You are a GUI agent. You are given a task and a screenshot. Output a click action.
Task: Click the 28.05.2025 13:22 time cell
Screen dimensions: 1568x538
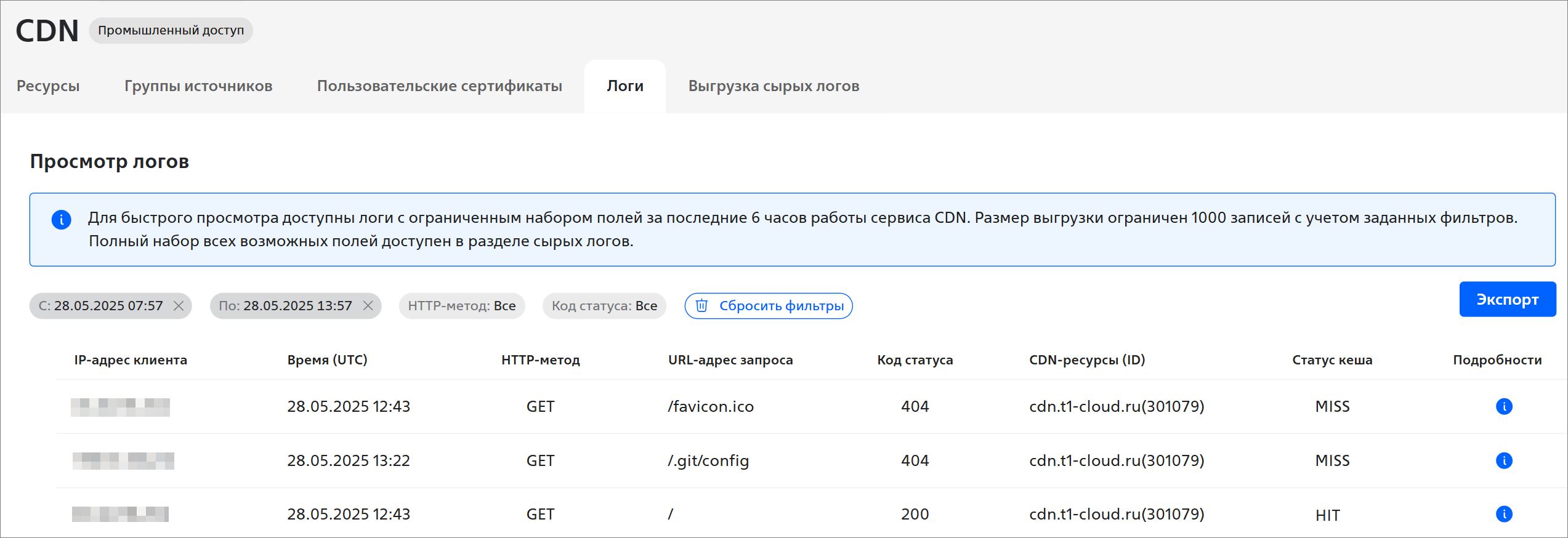tap(349, 460)
